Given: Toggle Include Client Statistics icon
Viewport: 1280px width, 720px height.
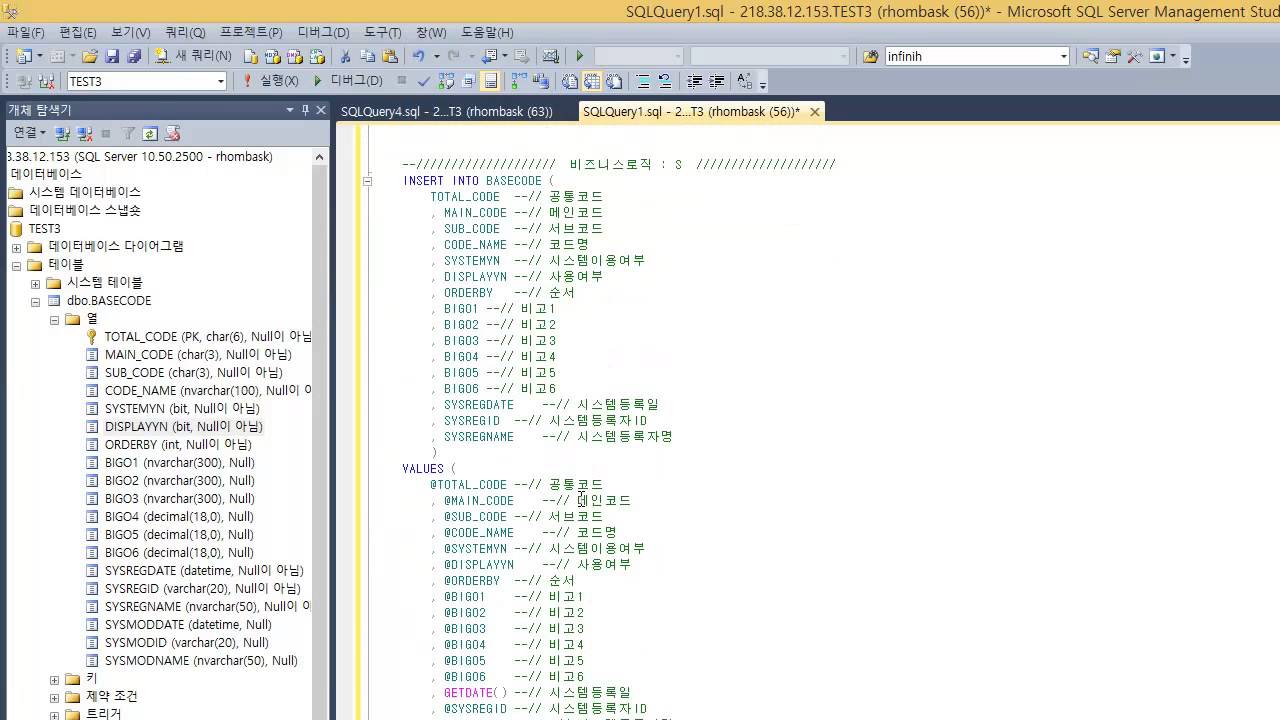Looking at the screenshot, I should (541, 81).
